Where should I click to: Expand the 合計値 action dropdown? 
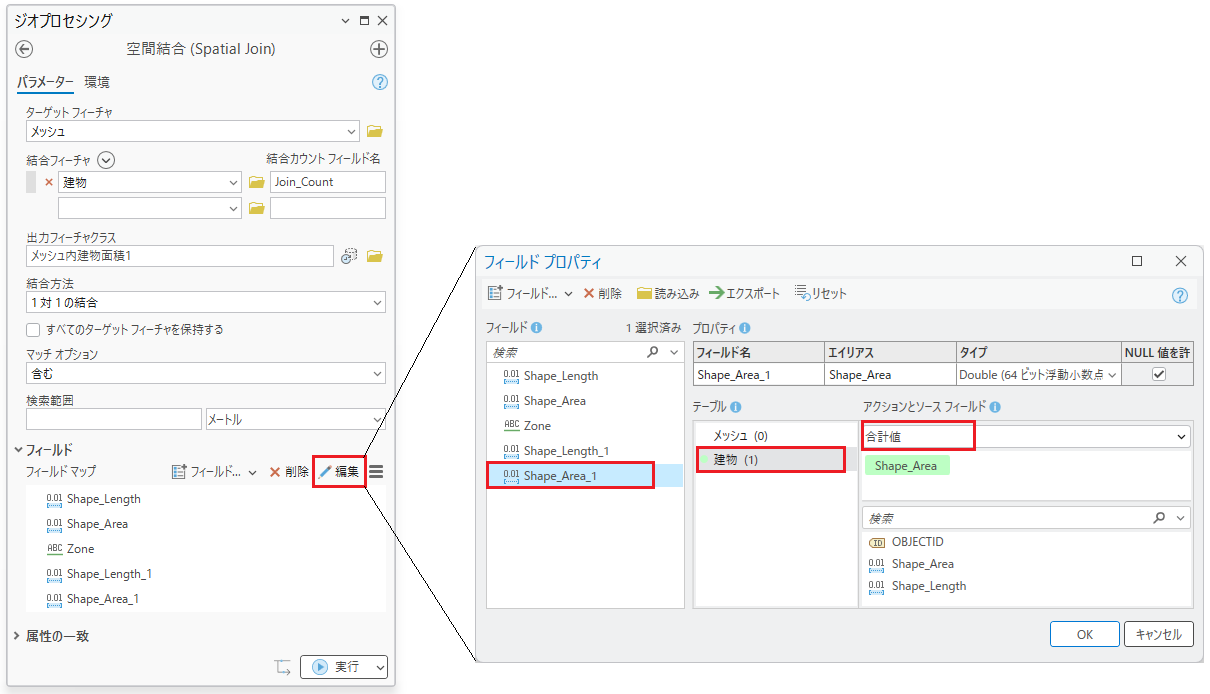coord(1182,437)
